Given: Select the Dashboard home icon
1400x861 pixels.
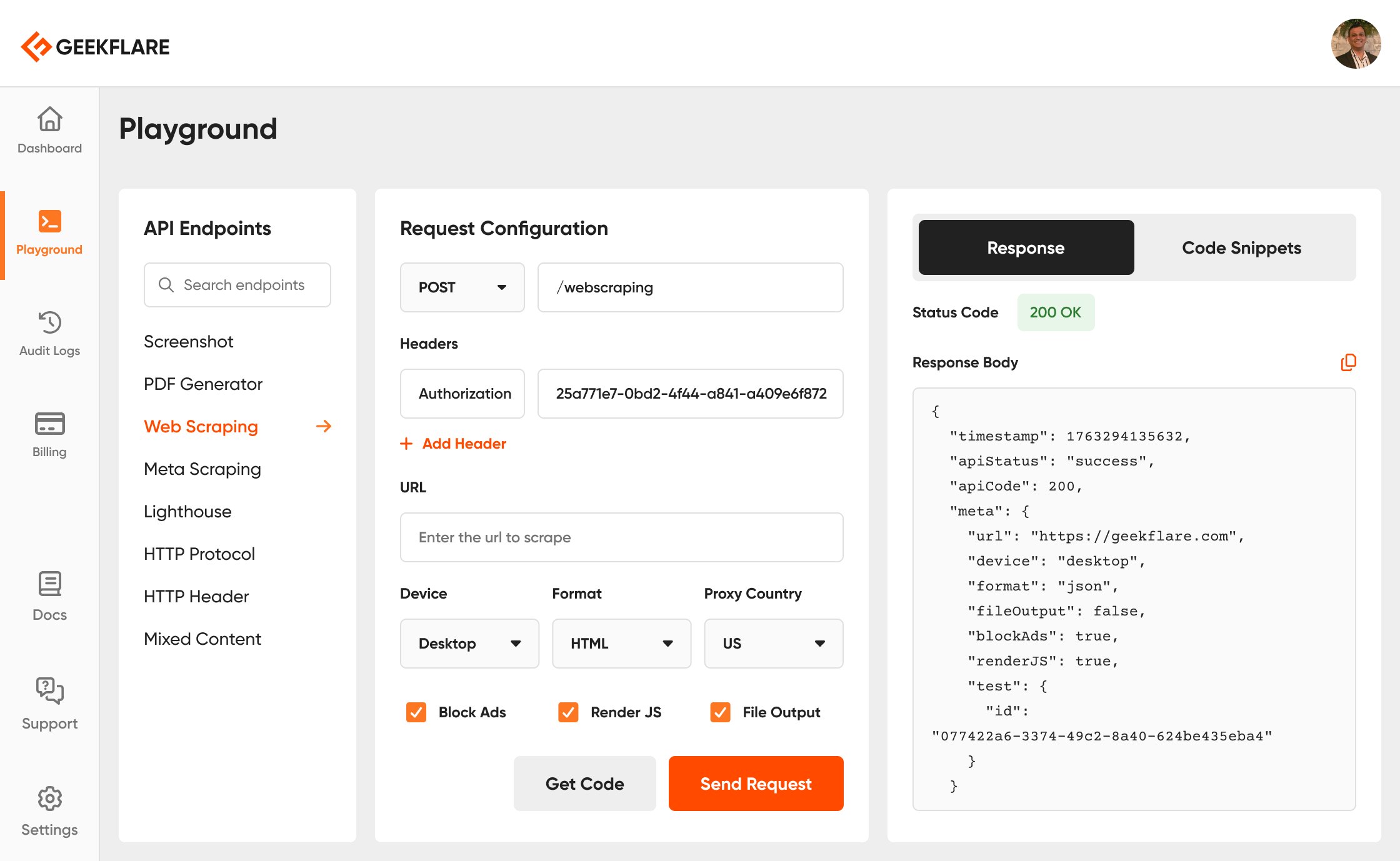Looking at the screenshot, I should 49,119.
